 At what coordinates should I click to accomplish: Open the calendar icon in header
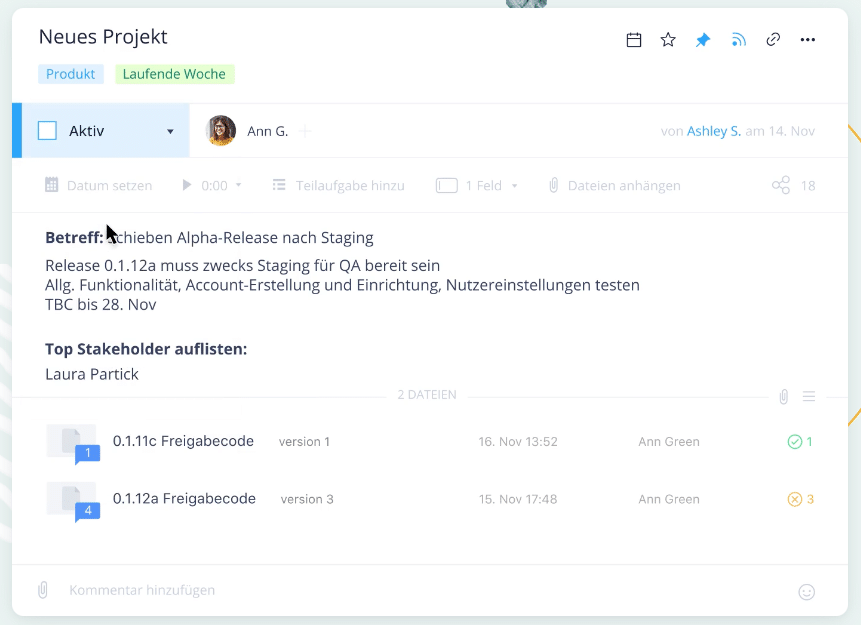tap(634, 40)
